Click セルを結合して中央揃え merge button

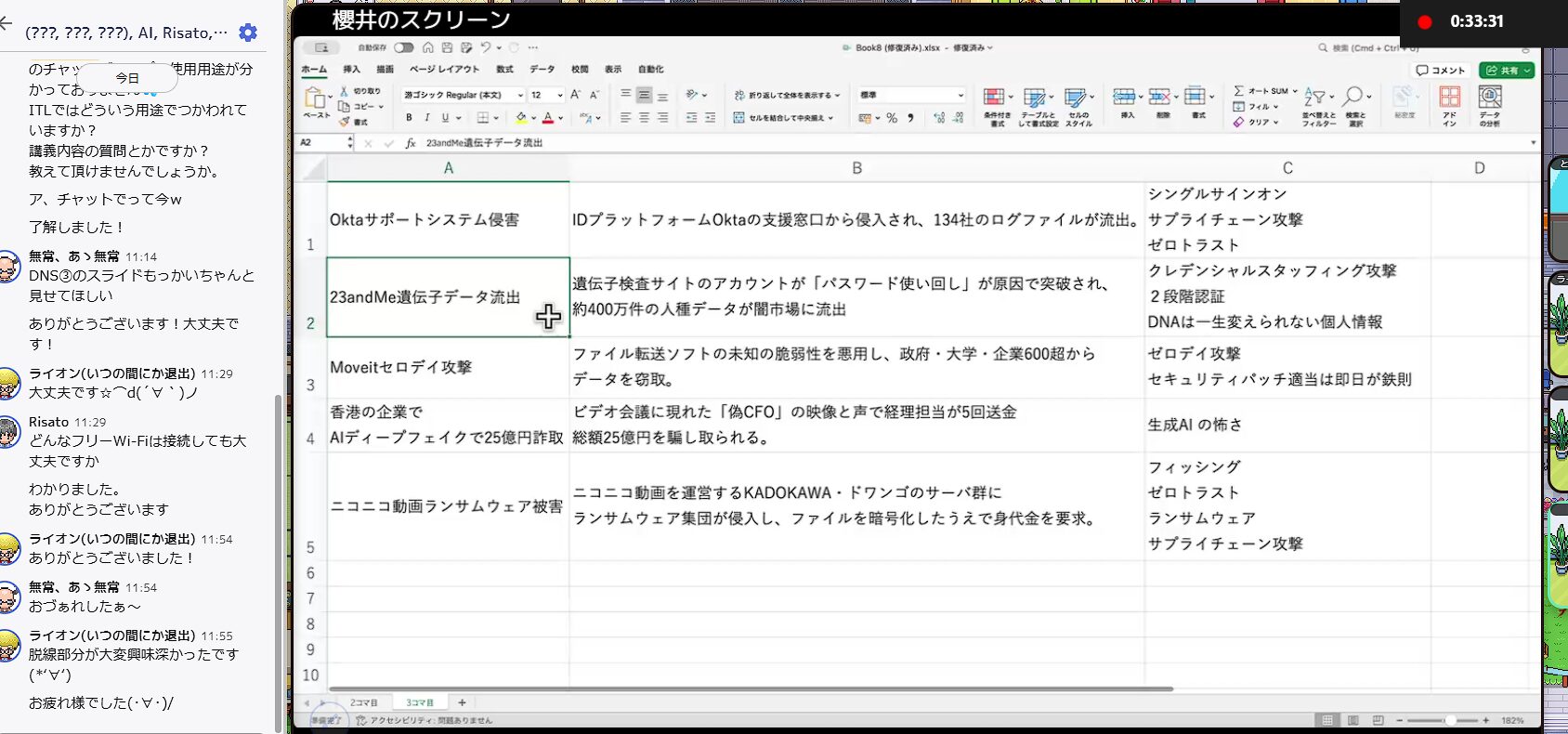(x=783, y=118)
